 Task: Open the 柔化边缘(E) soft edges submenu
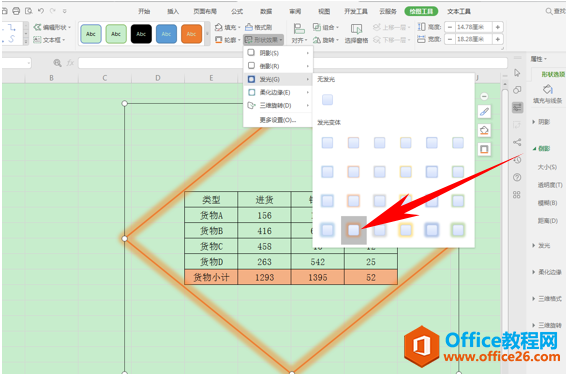278,92
